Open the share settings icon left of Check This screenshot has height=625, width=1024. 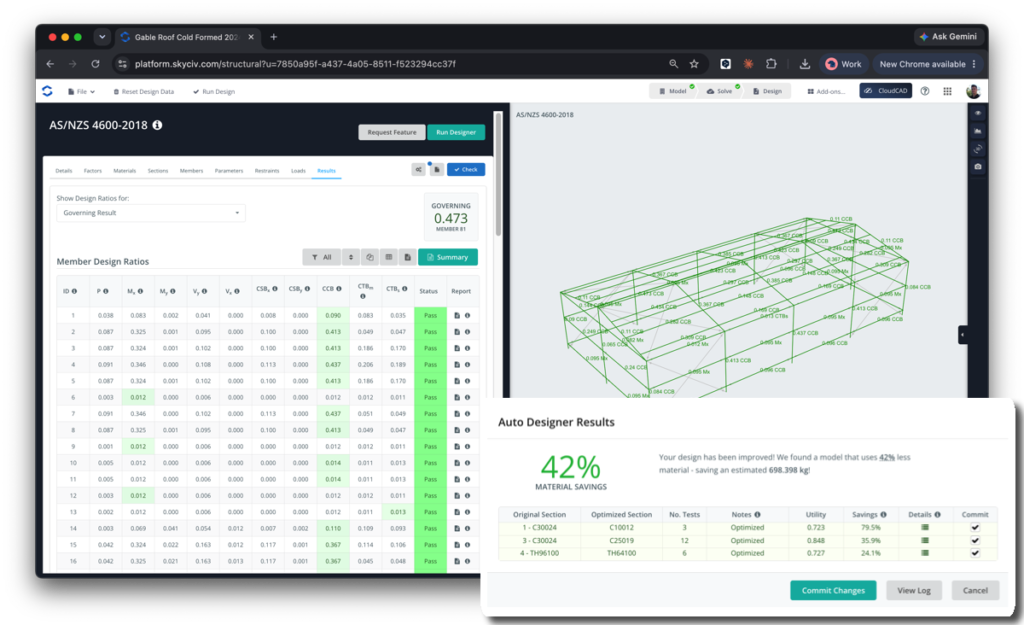tap(419, 169)
